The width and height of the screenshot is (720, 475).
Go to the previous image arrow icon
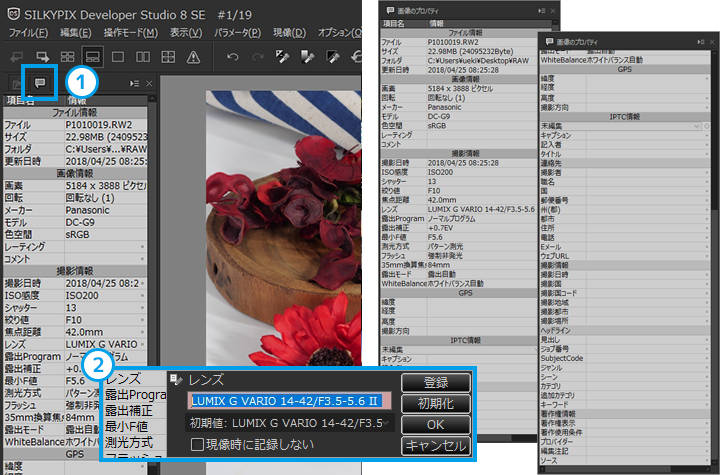17,57
